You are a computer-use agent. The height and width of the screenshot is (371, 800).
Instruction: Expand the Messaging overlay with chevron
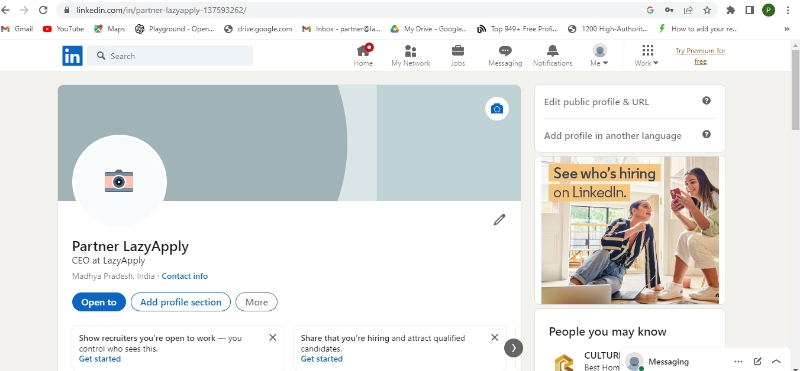(x=776, y=361)
